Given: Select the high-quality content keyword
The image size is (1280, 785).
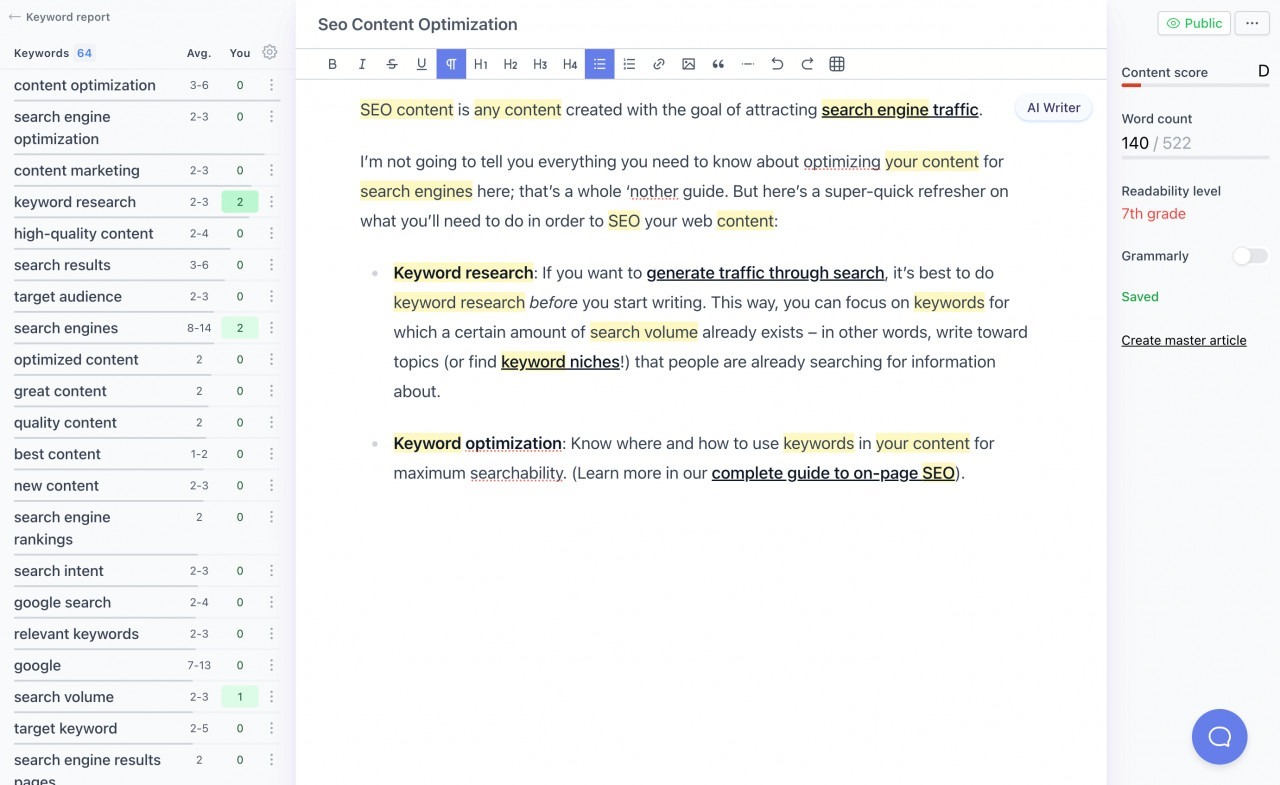Looking at the screenshot, I should [x=84, y=234].
